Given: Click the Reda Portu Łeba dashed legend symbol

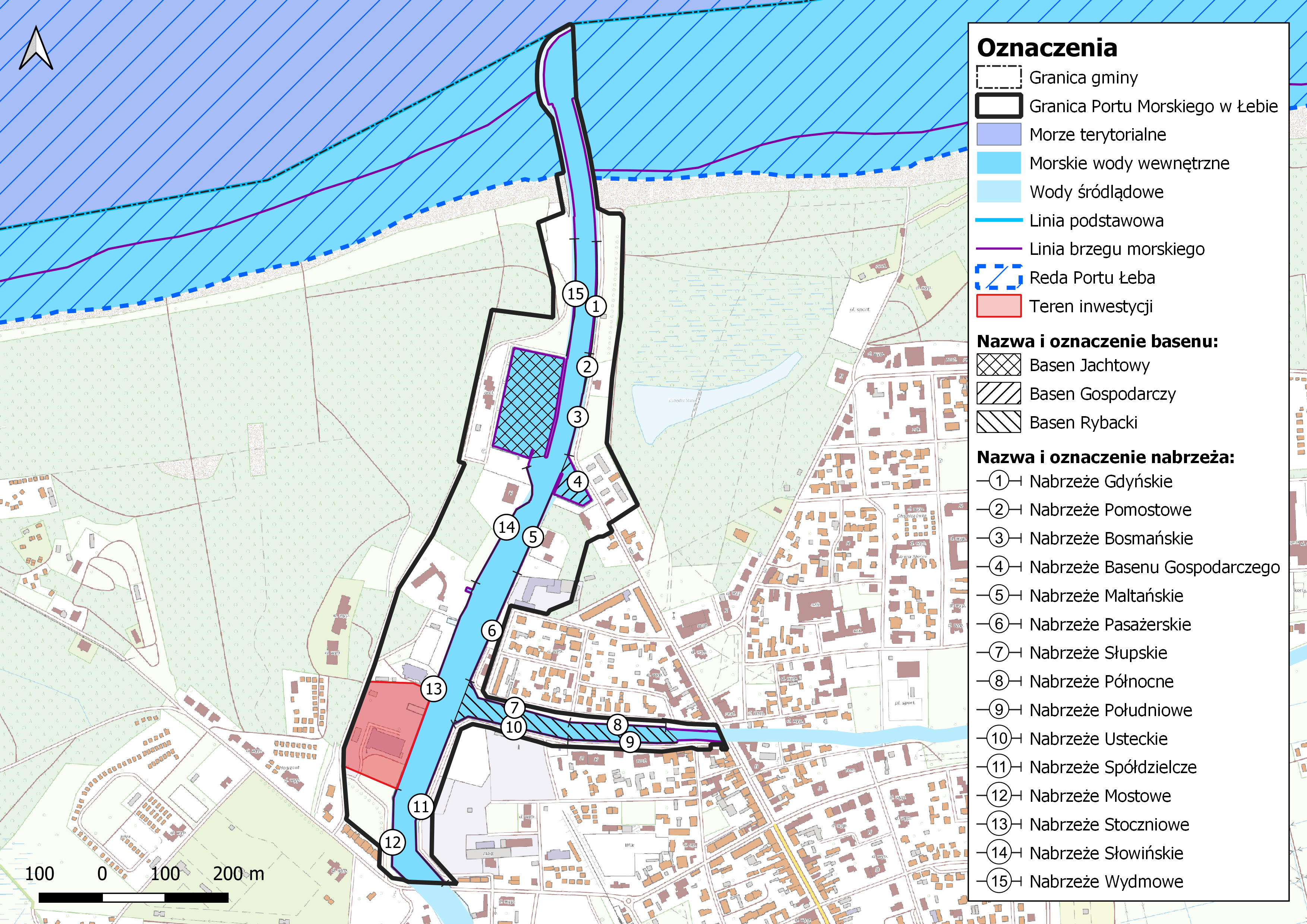Looking at the screenshot, I should point(999,277).
